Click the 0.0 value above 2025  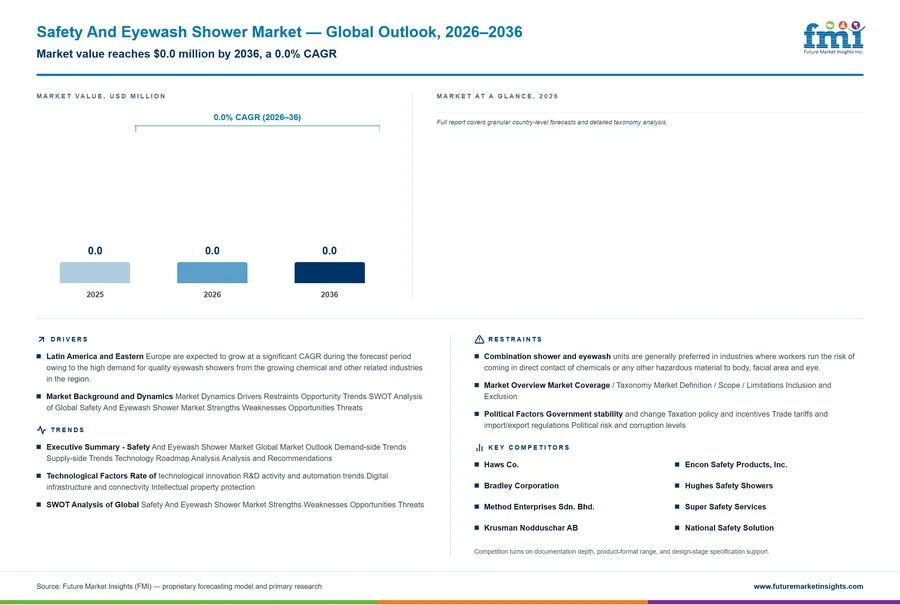click(95, 251)
